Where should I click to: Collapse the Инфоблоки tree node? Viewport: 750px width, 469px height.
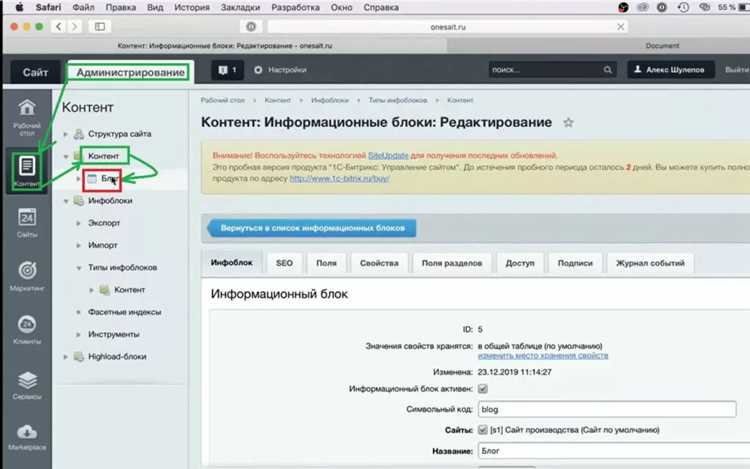pyautogui.click(x=66, y=201)
